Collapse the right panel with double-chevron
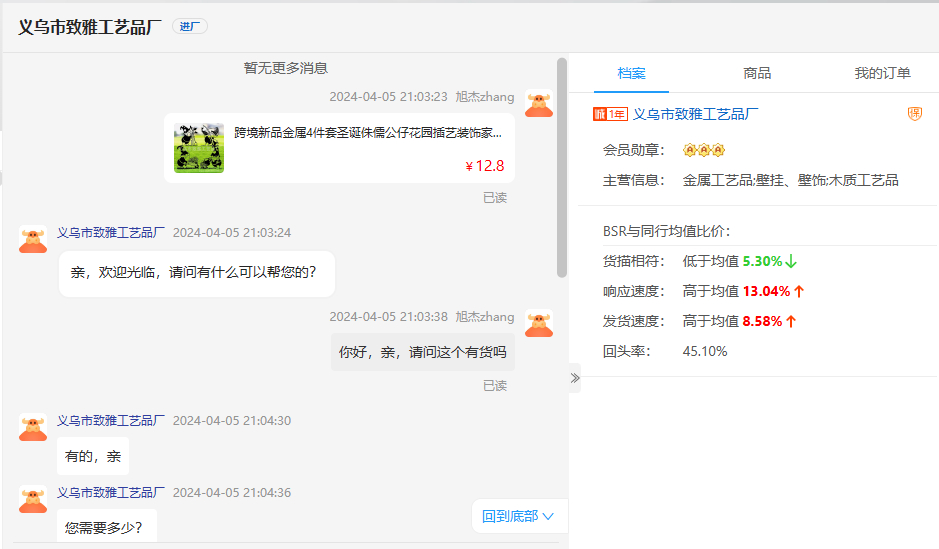Viewport: 939px width, 549px height. click(x=575, y=378)
